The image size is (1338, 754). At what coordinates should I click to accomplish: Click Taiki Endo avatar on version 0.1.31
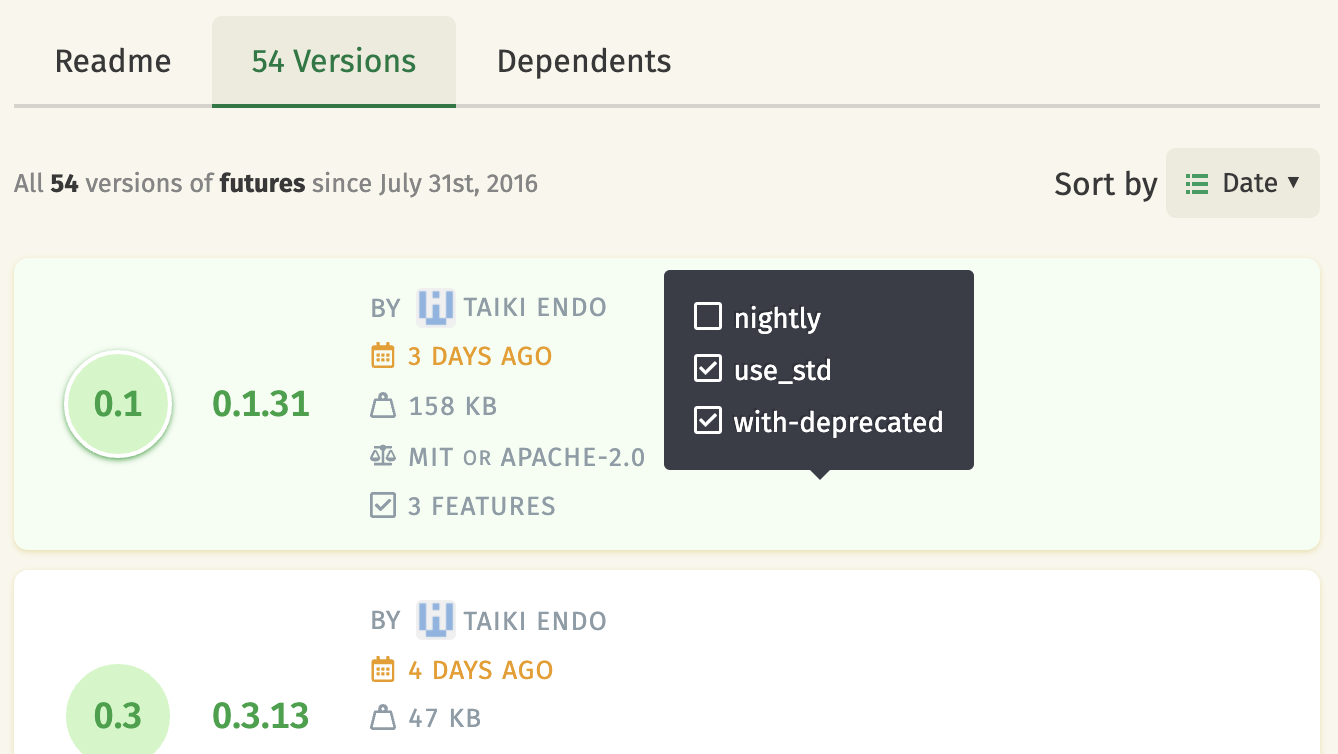[436, 307]
